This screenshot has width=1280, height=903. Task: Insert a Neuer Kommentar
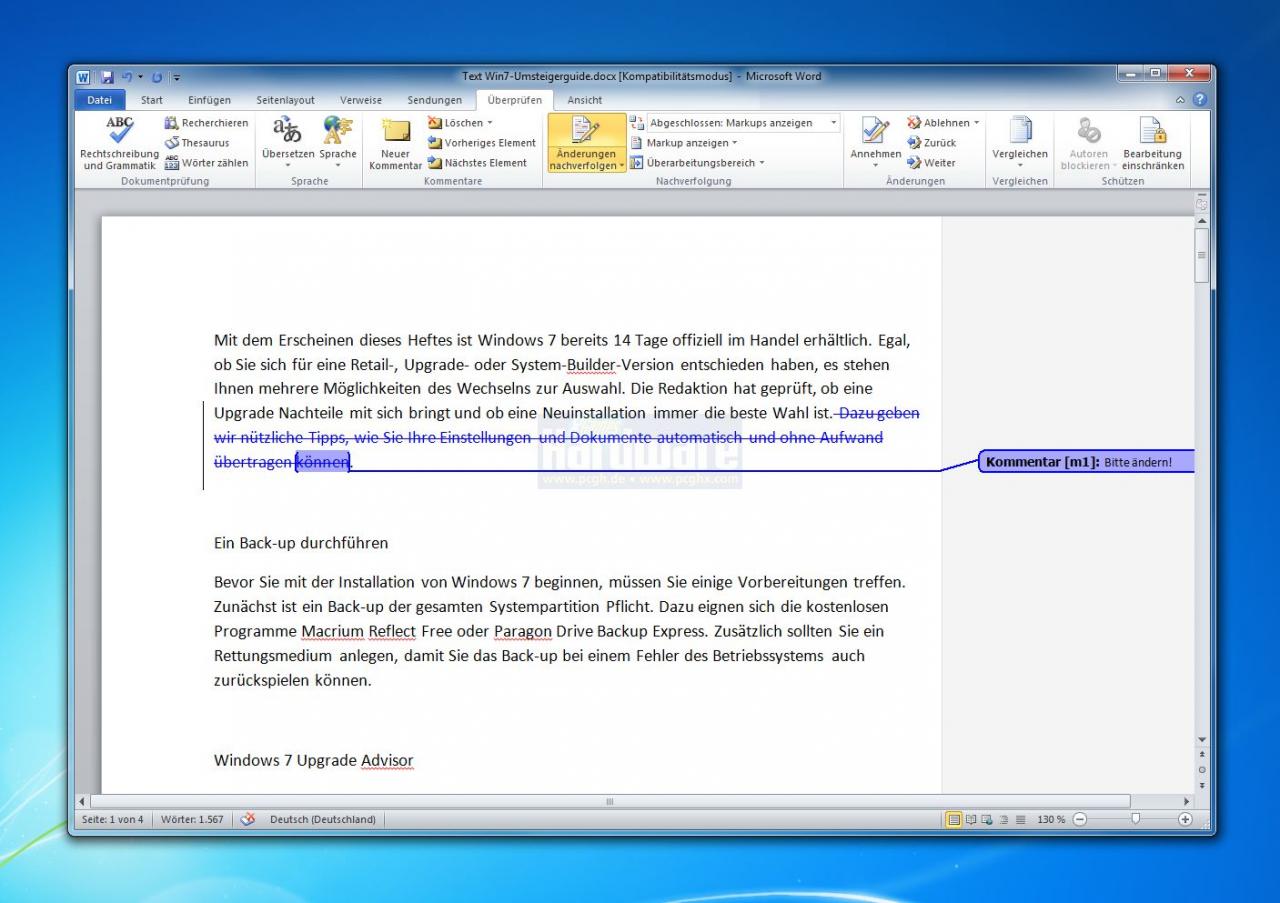[395, 143]
